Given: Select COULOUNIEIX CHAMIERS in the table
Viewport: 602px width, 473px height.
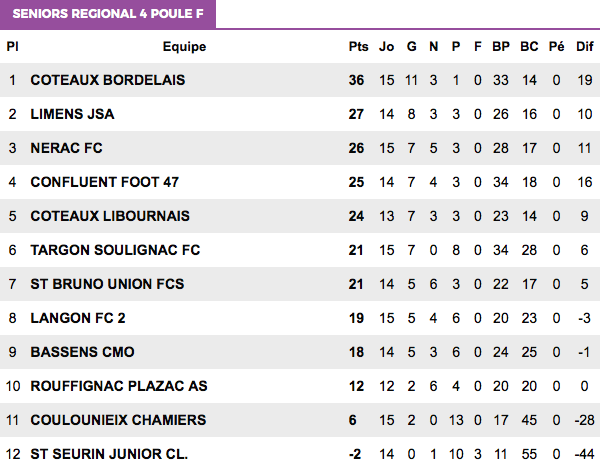Looking at the screenshot, I should [x=118, y=420].
